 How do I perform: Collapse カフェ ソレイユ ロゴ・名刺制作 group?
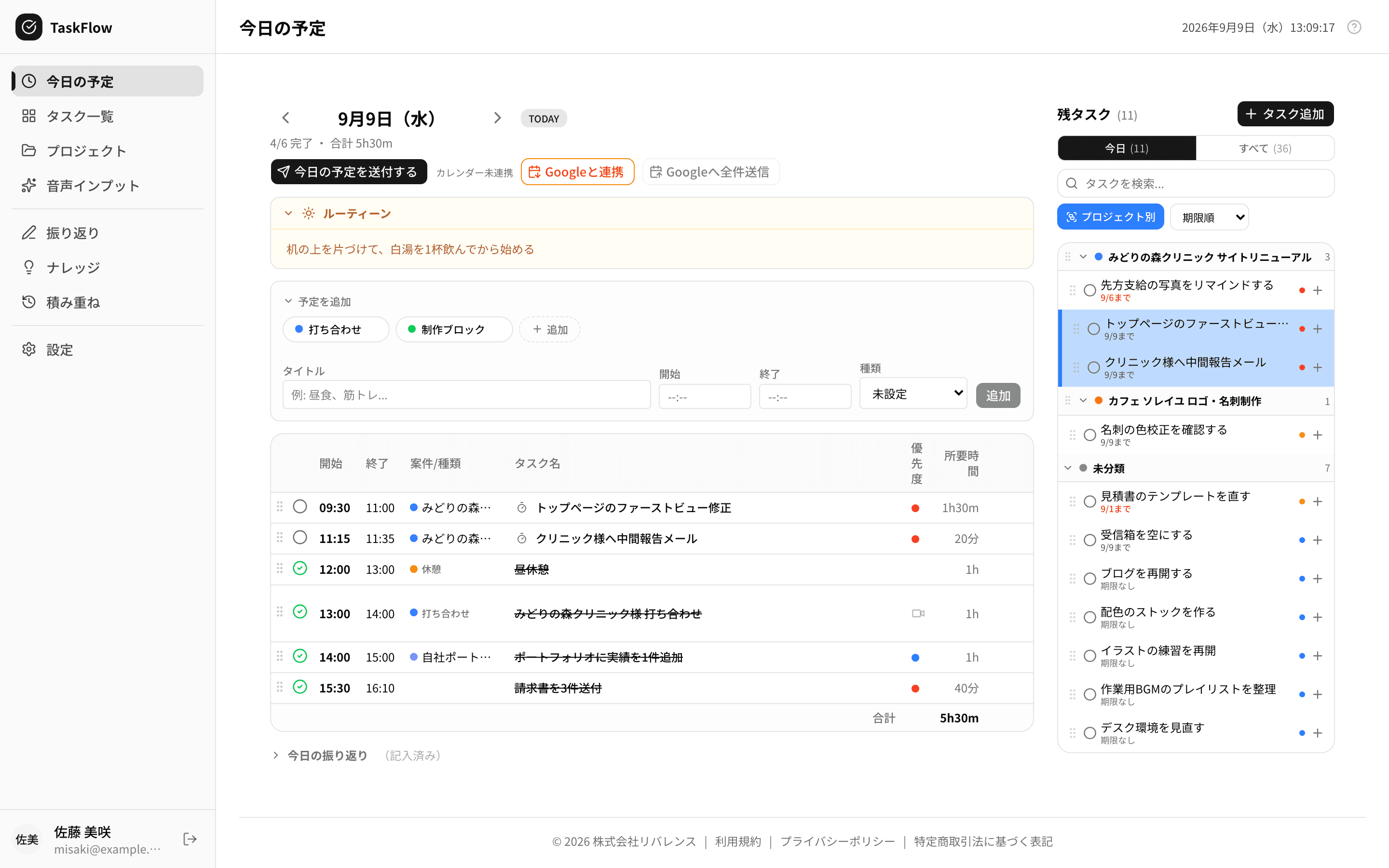click(1083, 401)
